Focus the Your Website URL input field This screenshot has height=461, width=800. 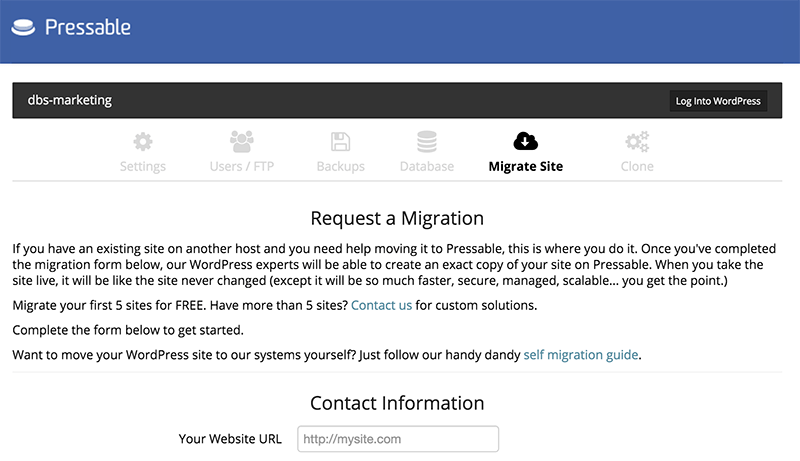coord(397,439)
